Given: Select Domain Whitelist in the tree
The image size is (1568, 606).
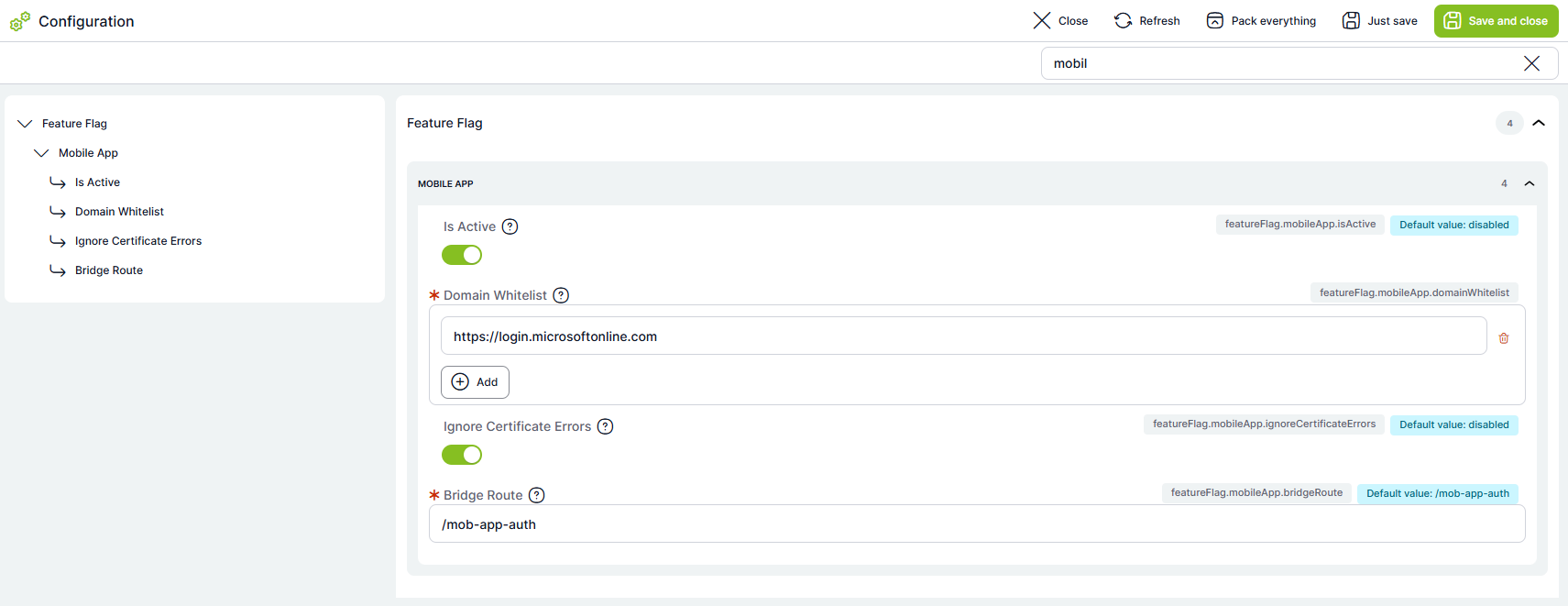Looking at the screenshot, I should [x=119, y=212].
